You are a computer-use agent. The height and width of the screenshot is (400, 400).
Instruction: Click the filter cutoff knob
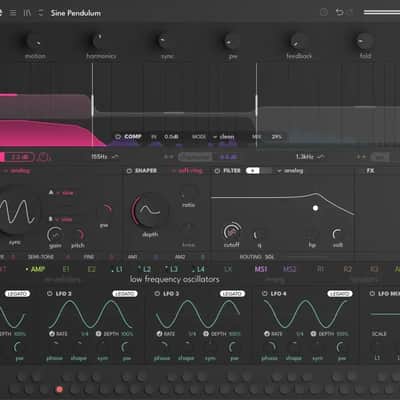point(232,231)
